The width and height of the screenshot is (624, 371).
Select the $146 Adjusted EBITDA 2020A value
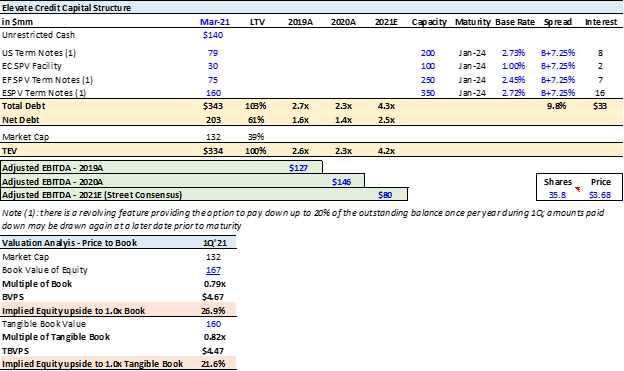click(x=341, y=182)
